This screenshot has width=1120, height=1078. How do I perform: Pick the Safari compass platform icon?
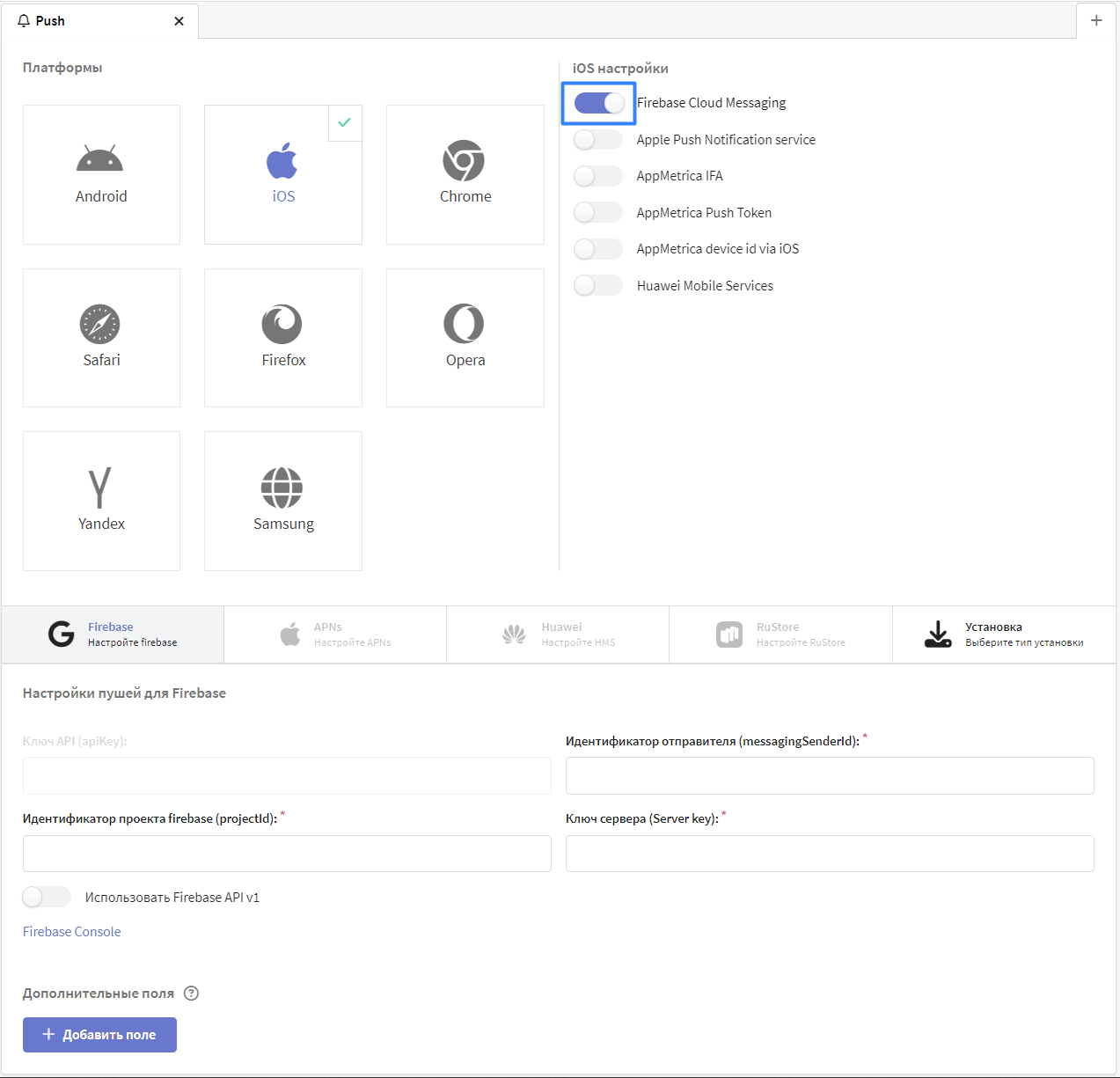[100, 324]
